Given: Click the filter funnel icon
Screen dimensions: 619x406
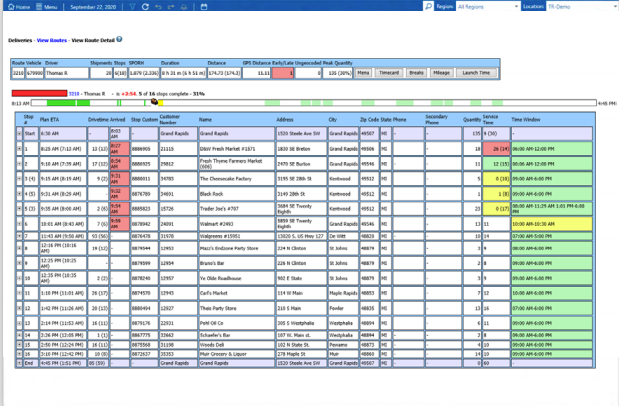Looking at the screenshot, I should 133,6.
